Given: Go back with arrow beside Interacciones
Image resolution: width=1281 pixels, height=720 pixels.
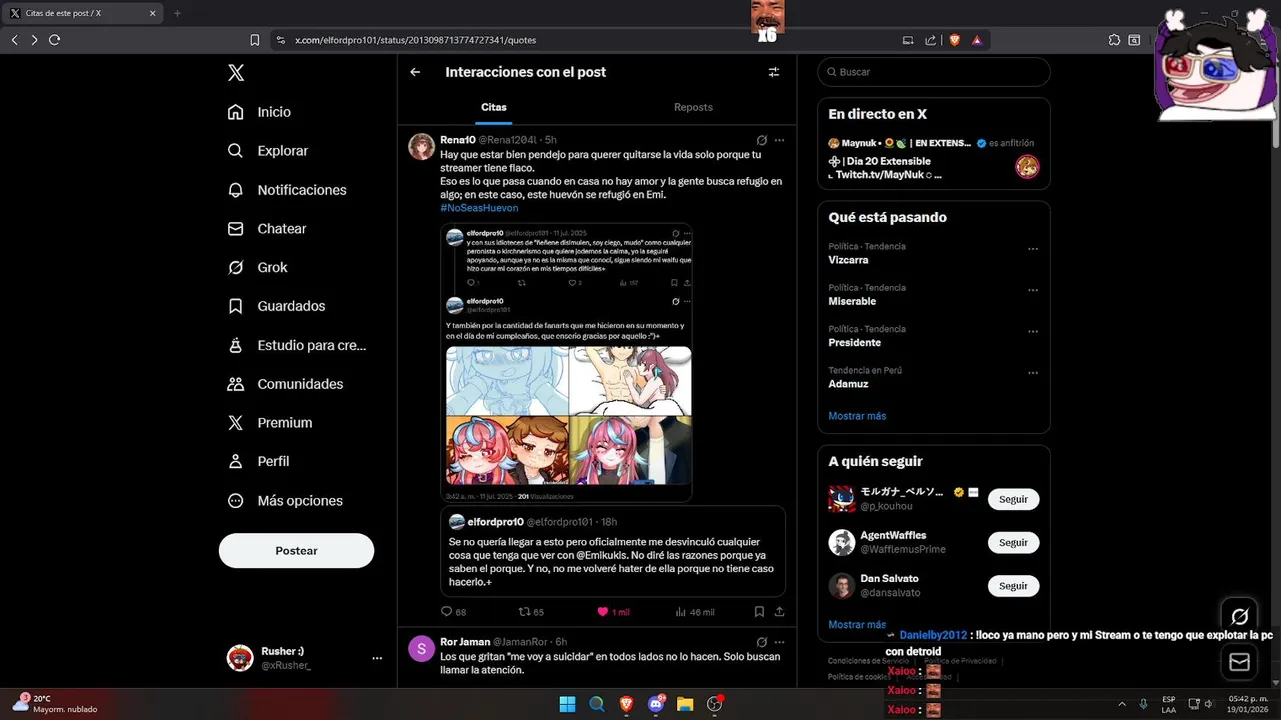Looking at the screenshot, I should [x=415, y=72].
